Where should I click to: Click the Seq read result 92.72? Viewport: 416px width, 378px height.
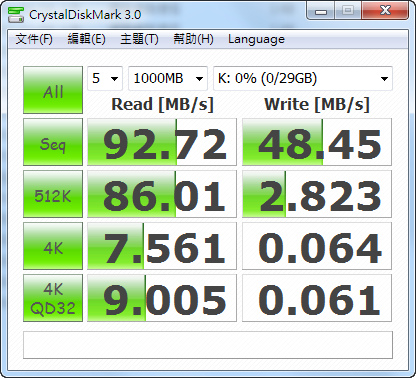click(x=162, y=142)
